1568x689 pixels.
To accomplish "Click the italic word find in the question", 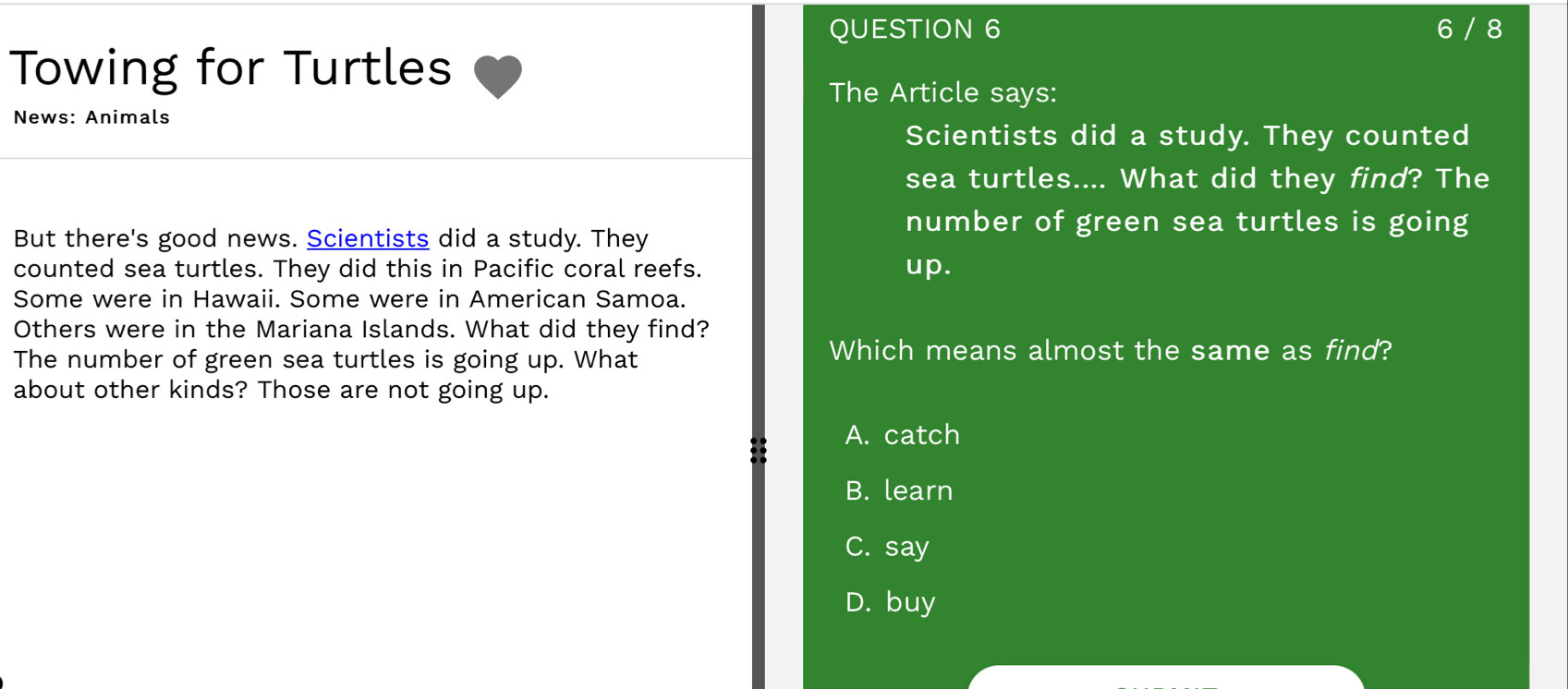I will [x=1351, y=351].
